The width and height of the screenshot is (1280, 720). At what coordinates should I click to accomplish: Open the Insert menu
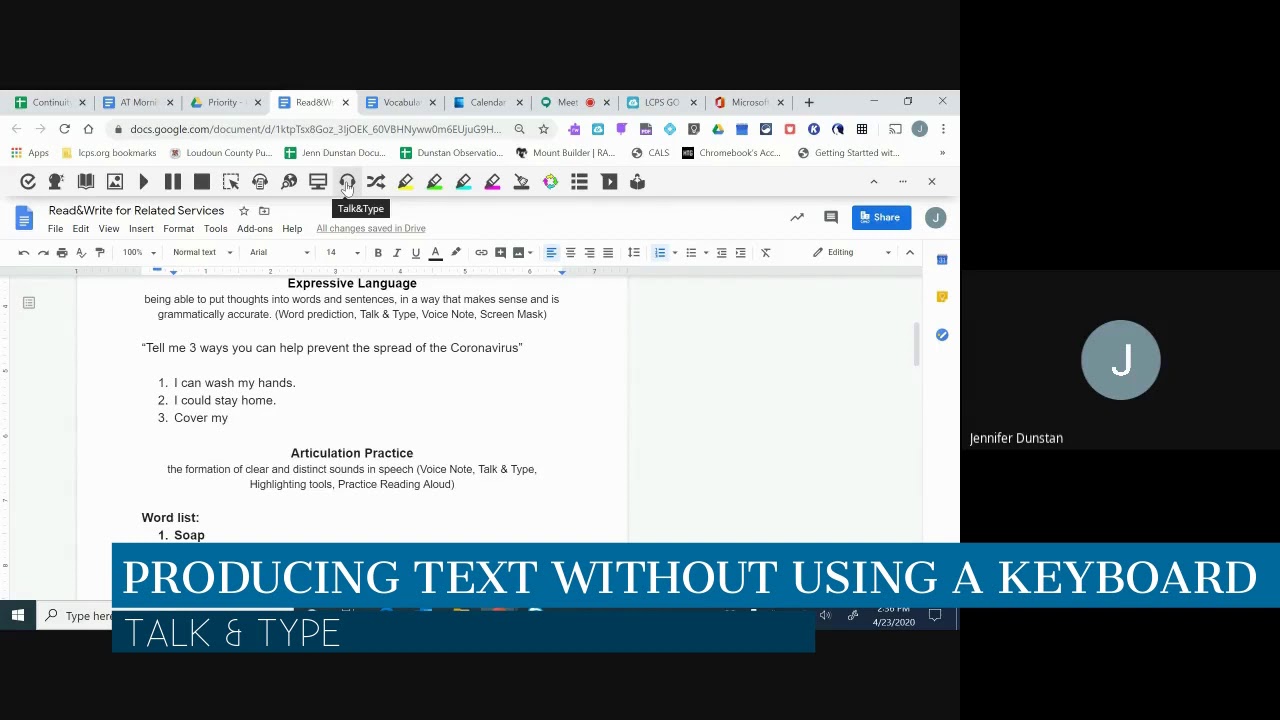(141, 229)
